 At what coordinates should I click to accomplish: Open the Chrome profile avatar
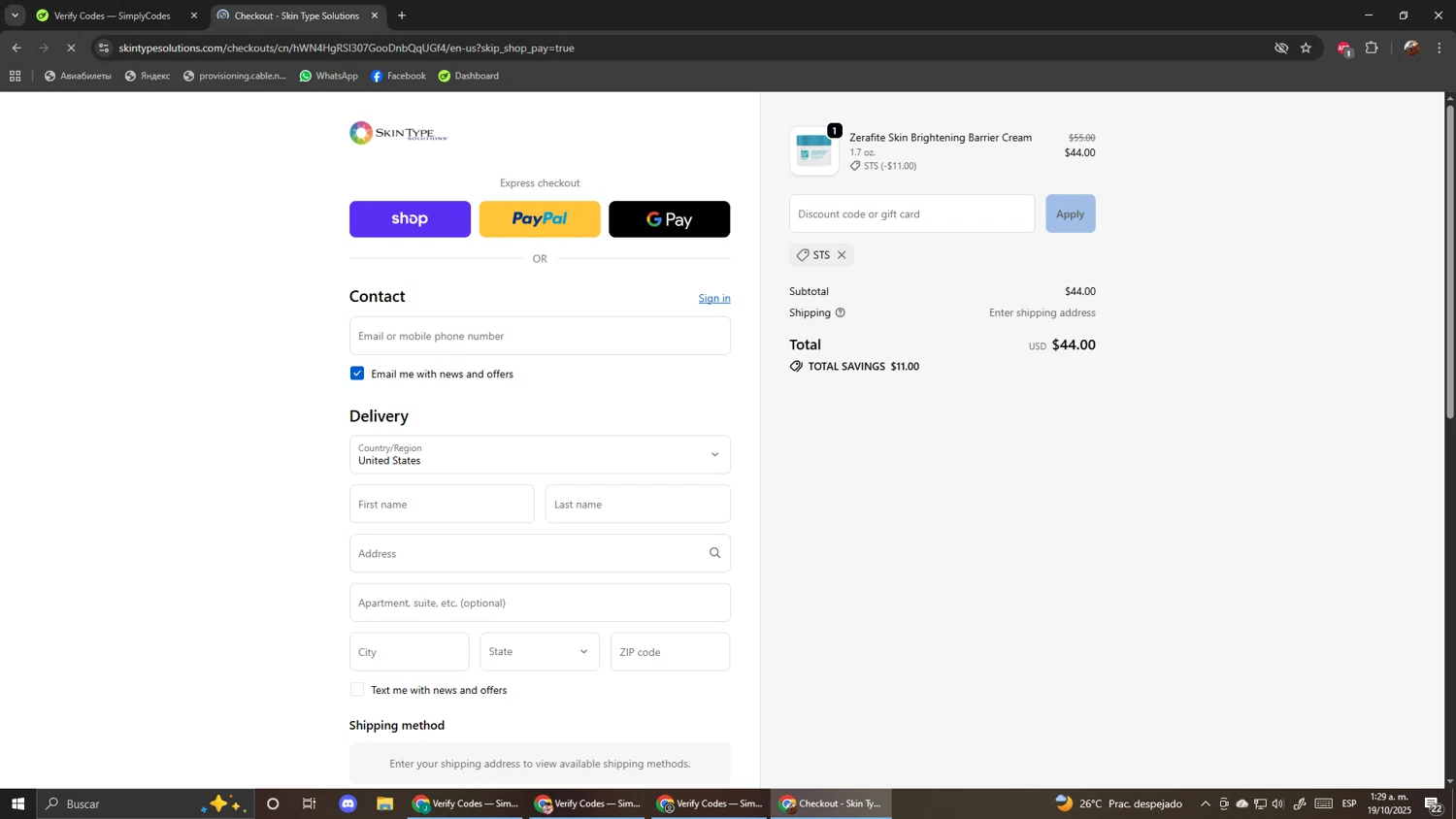pos(1412,48)
